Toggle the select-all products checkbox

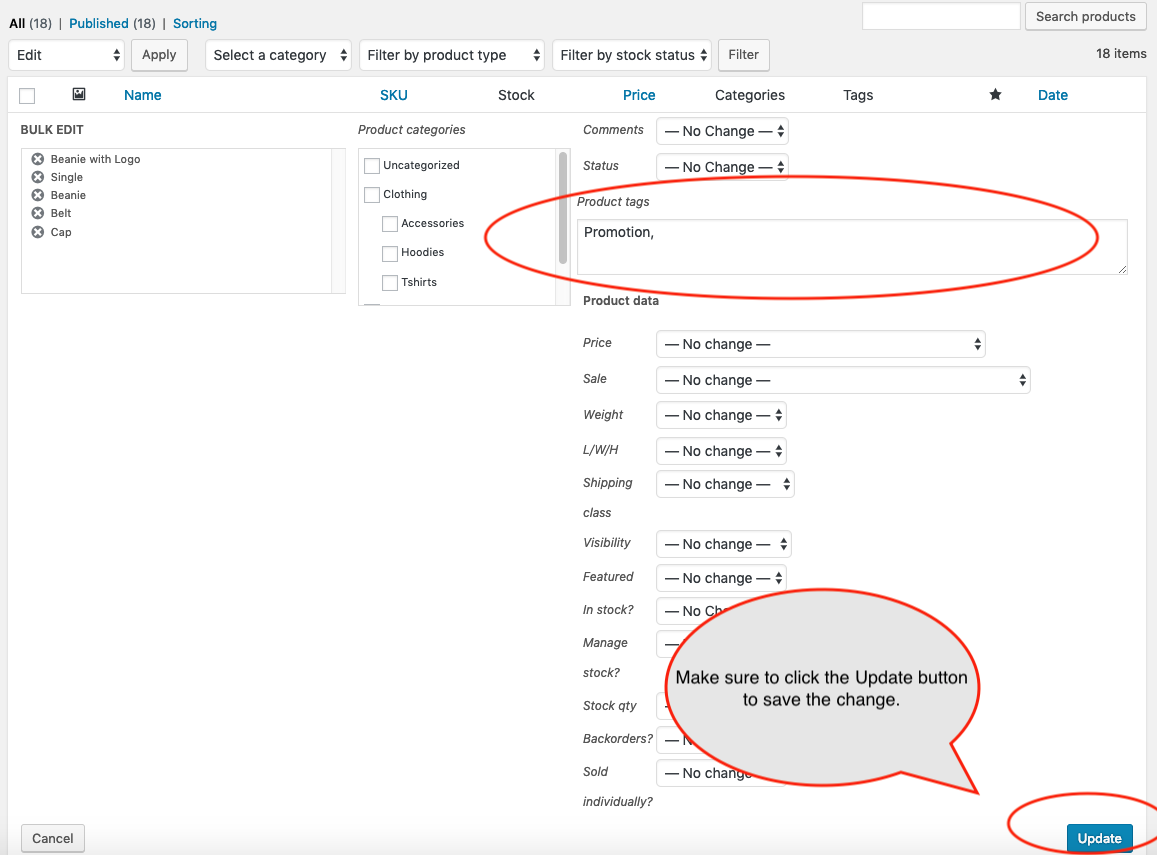(x=27, y=95)
